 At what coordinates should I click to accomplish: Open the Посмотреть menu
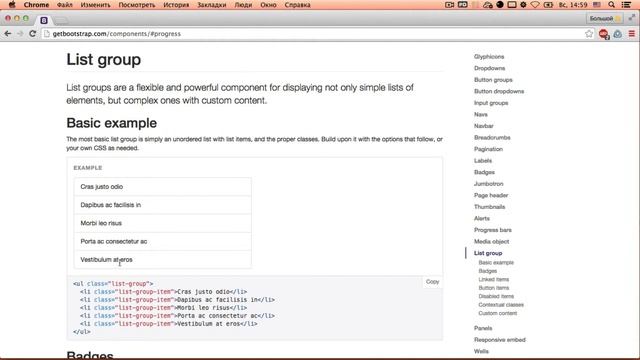click(x=137, y=5)
